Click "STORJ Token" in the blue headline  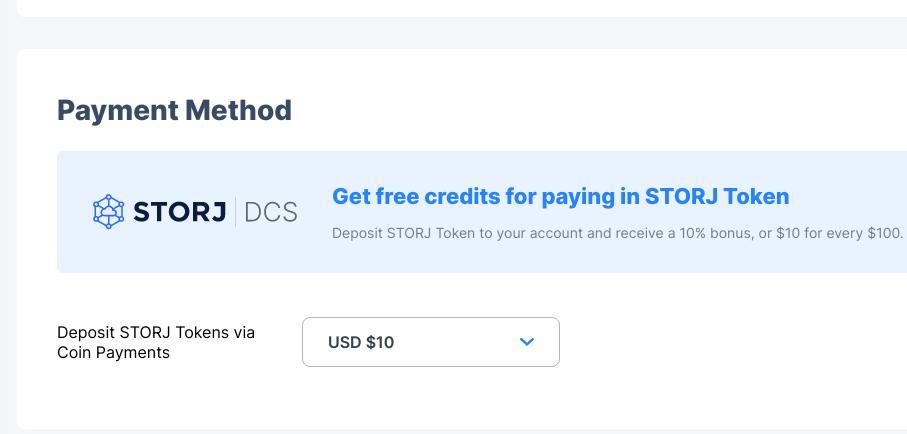point(717,196)
